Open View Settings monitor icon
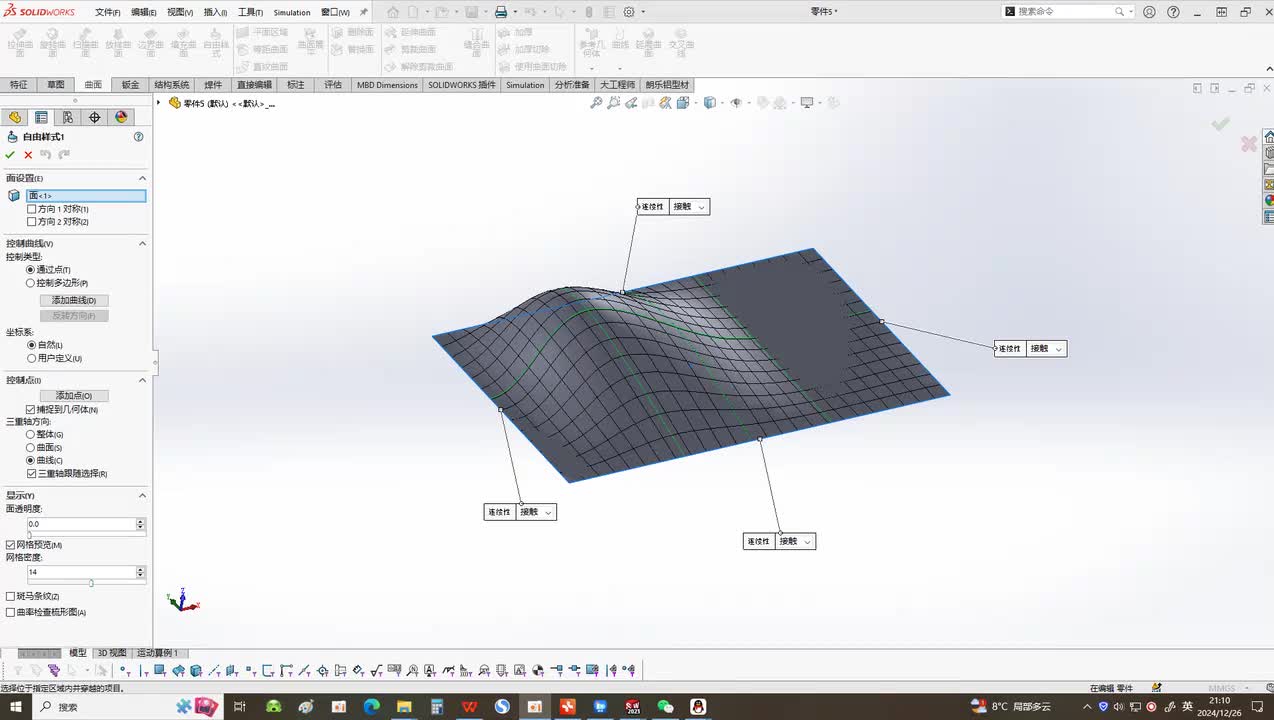 (x=806, y=102)
